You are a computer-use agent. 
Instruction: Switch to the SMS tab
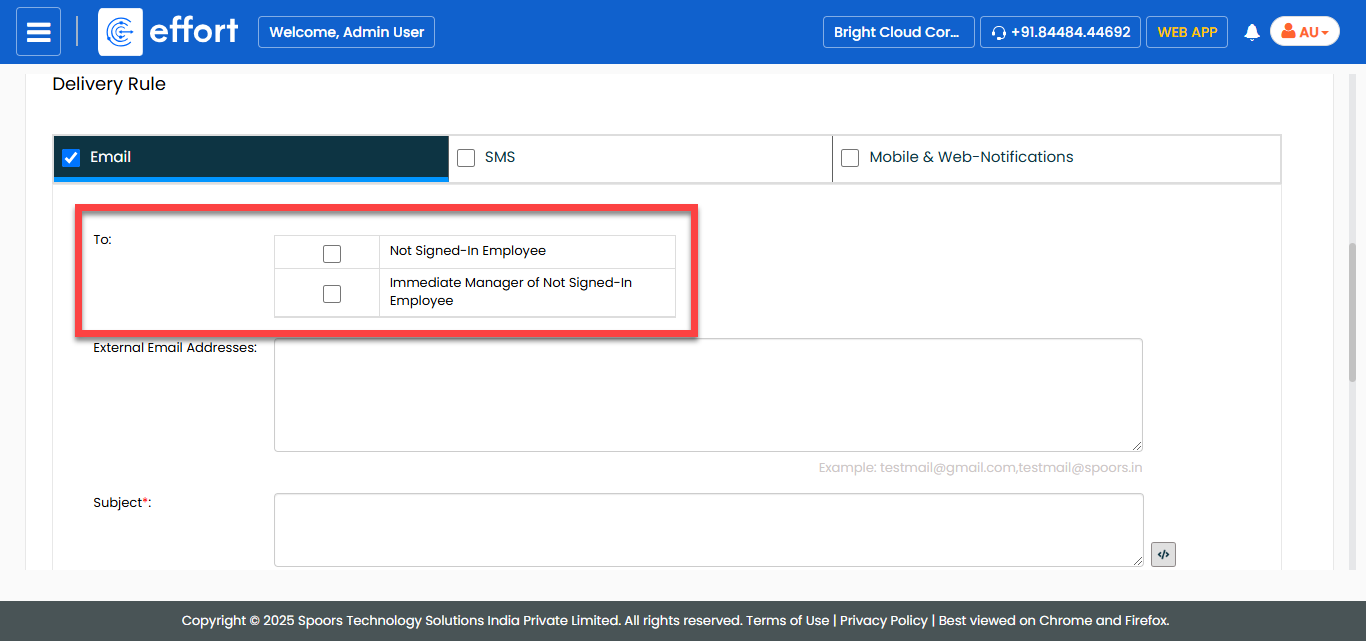pos(500,158)
